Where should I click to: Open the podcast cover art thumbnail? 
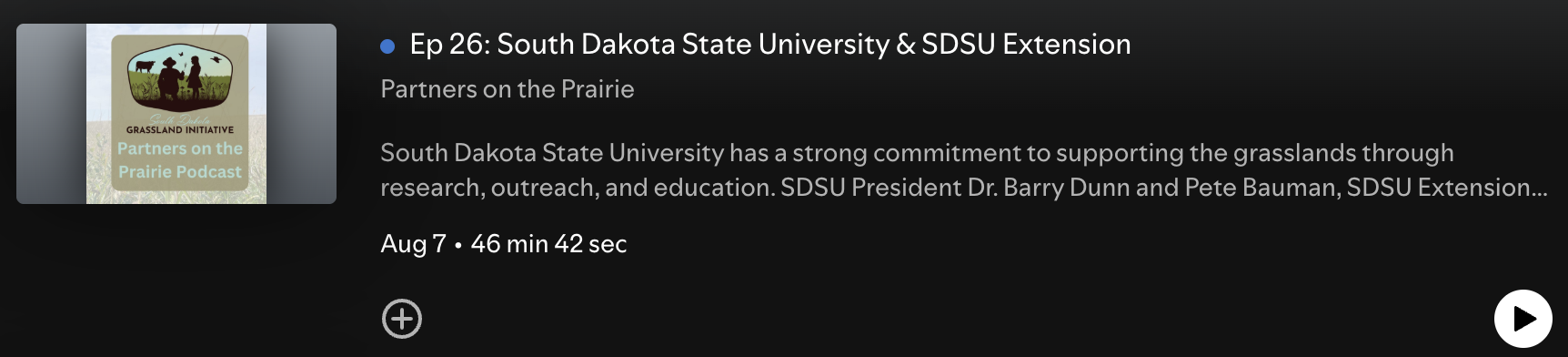click(176, 114)
